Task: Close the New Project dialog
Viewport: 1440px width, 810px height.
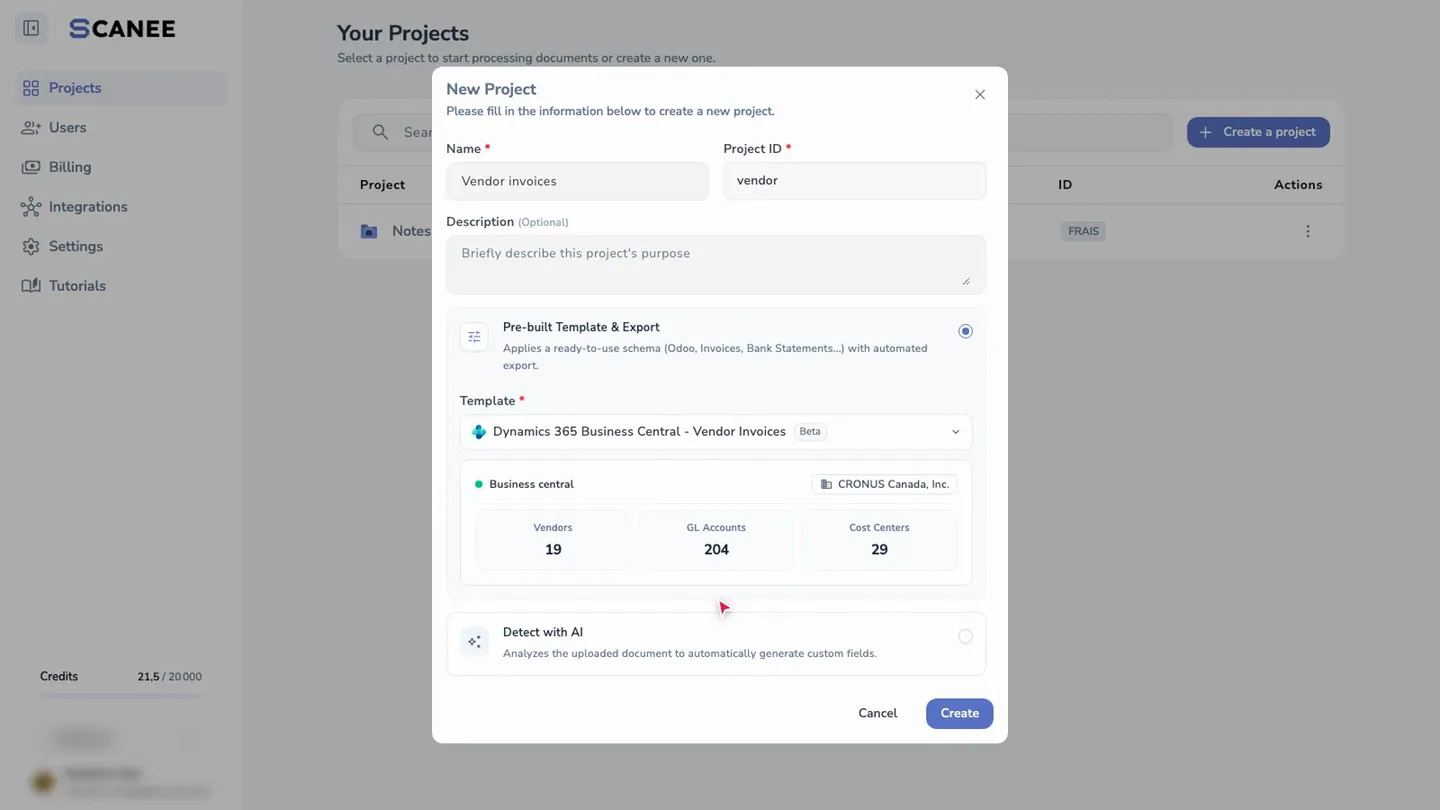Action: tap(980, 94)
